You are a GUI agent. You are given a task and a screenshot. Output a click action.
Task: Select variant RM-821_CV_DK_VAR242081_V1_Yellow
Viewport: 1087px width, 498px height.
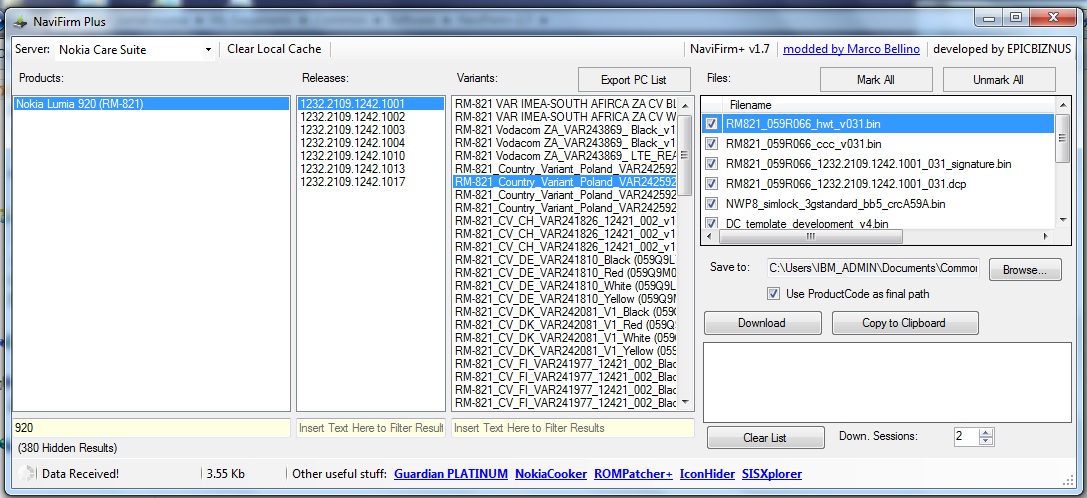pos(565,350)
